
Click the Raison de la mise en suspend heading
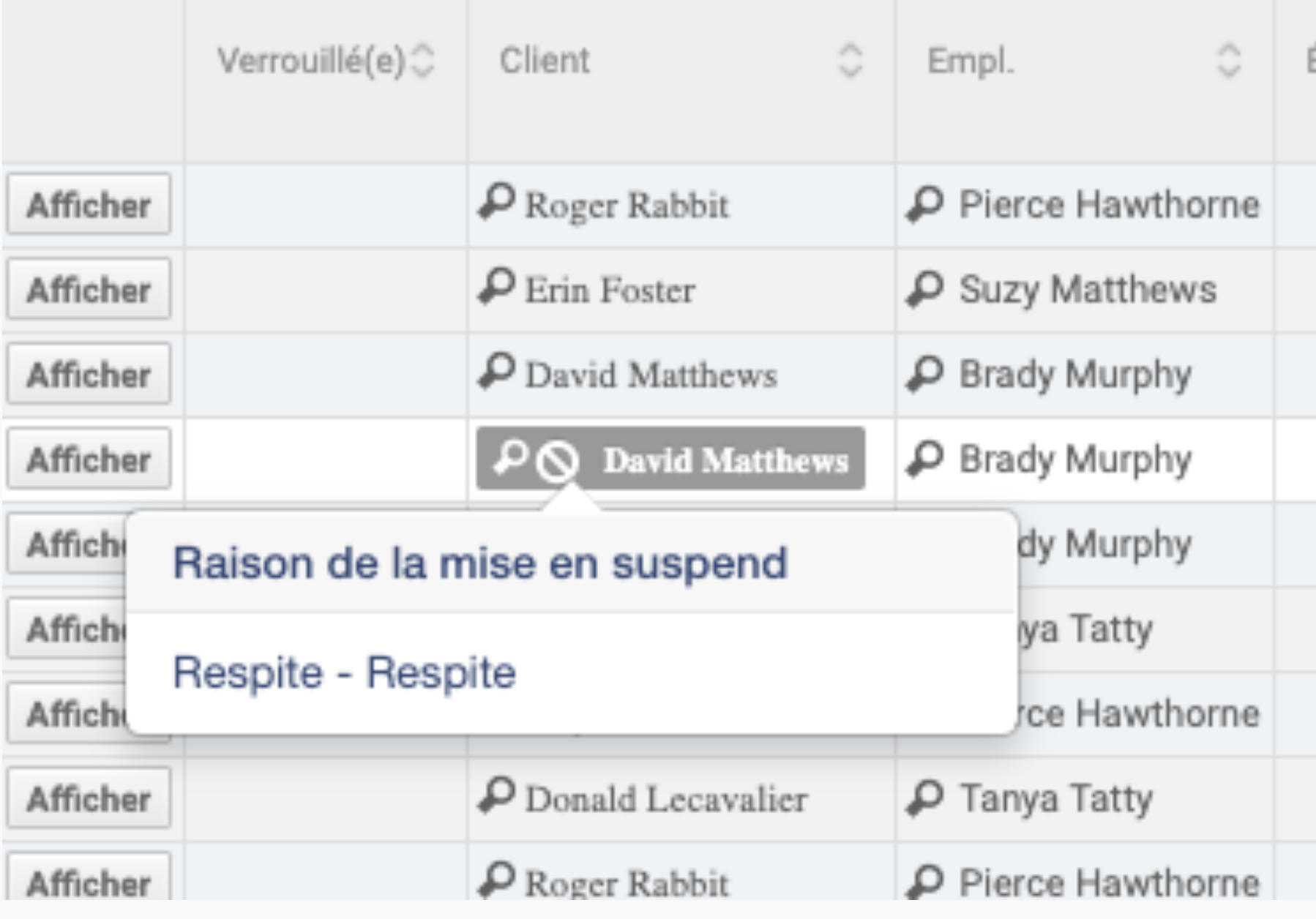coord(480,563)
